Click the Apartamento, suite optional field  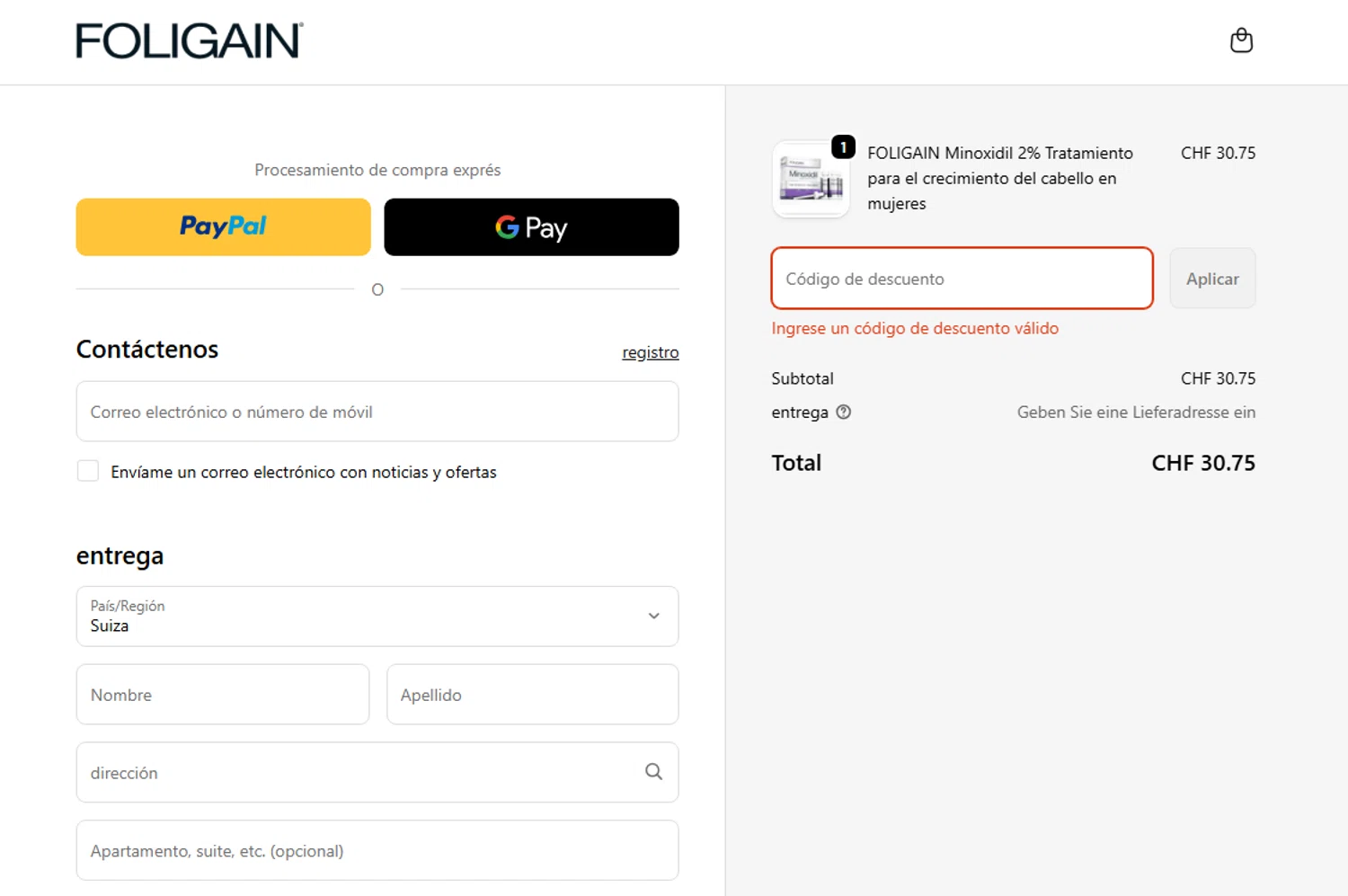tap(377, 850)
